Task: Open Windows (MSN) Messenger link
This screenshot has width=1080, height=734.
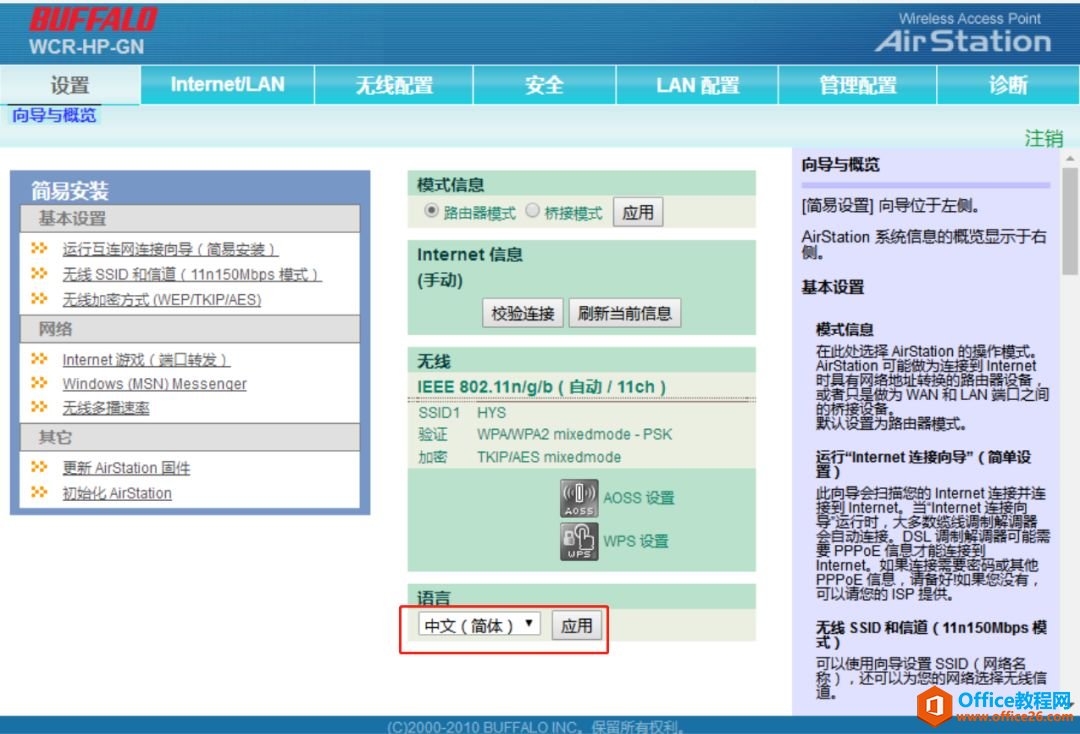Action: pos(154,384)
